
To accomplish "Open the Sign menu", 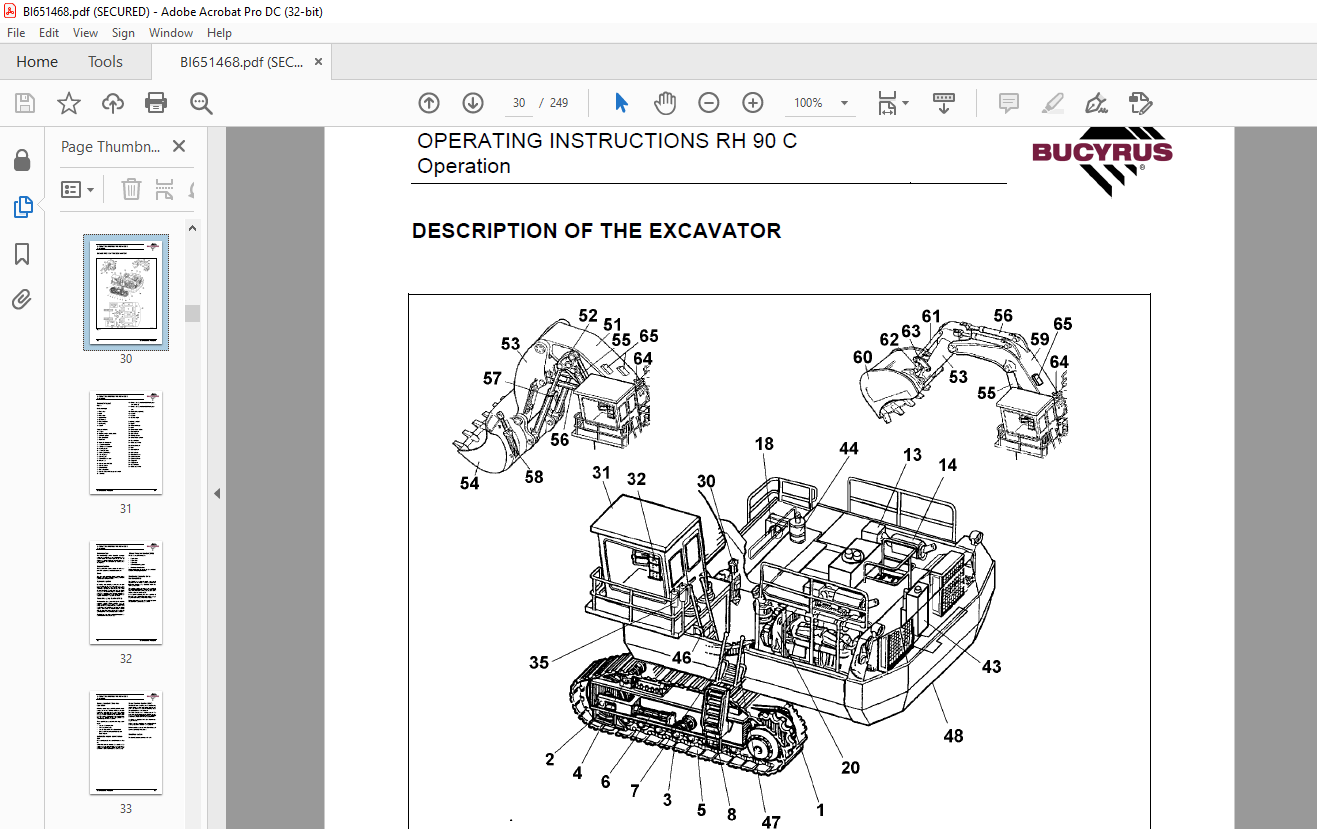I will (123, 33).
